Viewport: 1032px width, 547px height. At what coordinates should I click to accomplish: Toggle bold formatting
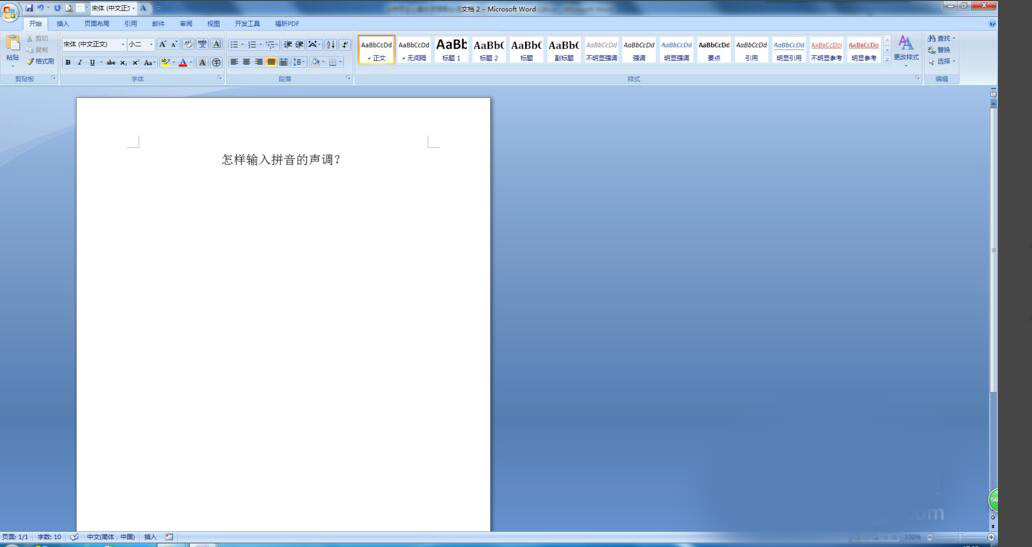click(68, 63)
